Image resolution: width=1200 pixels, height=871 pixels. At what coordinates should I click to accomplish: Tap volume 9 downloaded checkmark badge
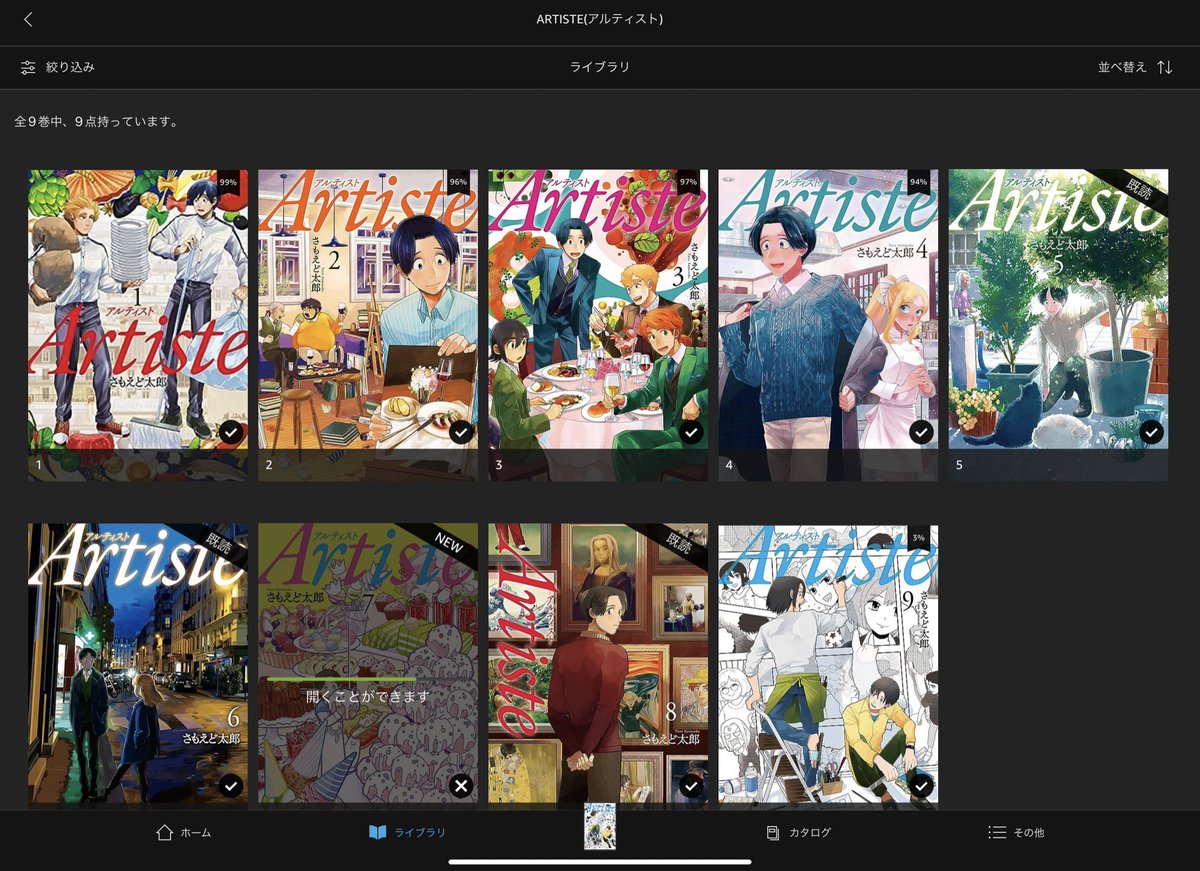921,786
